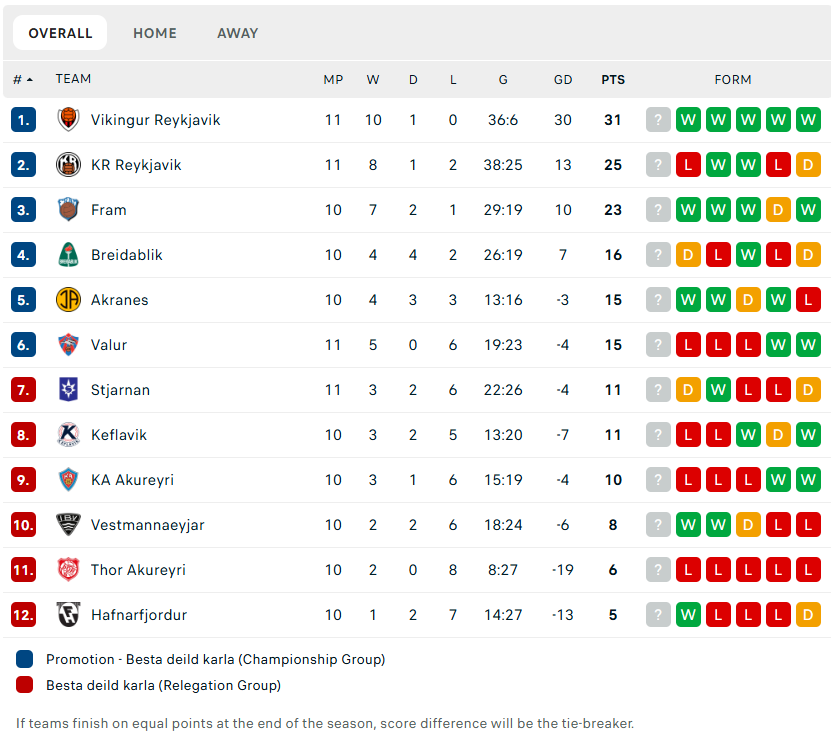The image size is (831, 746).
Task: Click the Stjarnan blue star badge
Action: pyautogui.click(x=68, y=390)
